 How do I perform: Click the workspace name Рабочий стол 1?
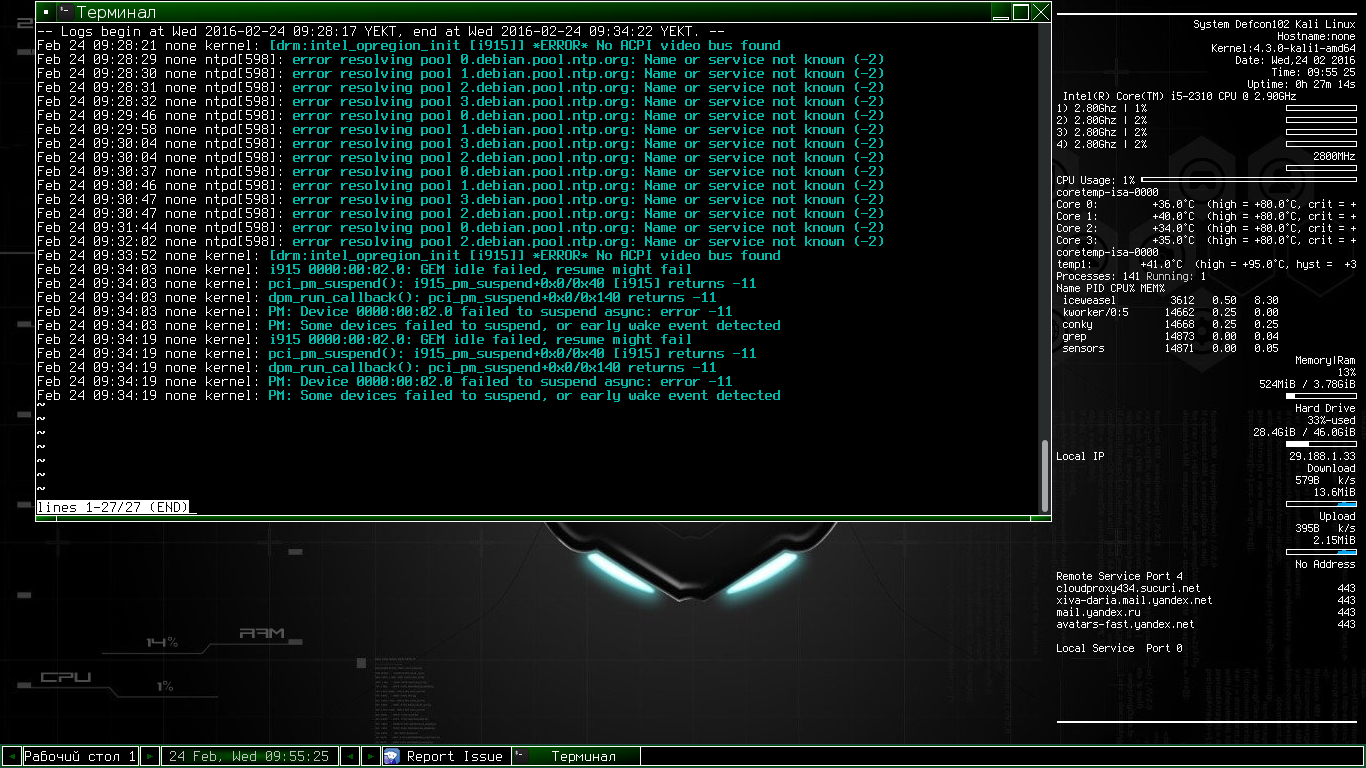(x=80, y=757)
